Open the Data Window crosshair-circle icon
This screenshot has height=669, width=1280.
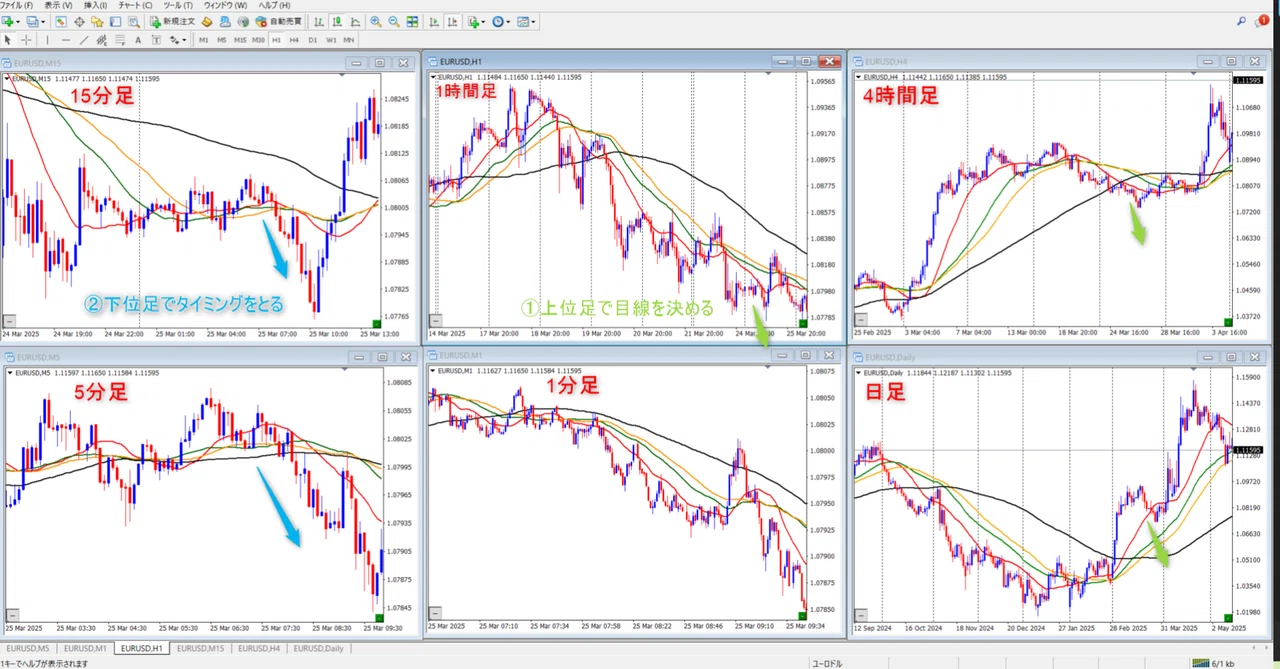pyautogui.click(x=79, y=21)
